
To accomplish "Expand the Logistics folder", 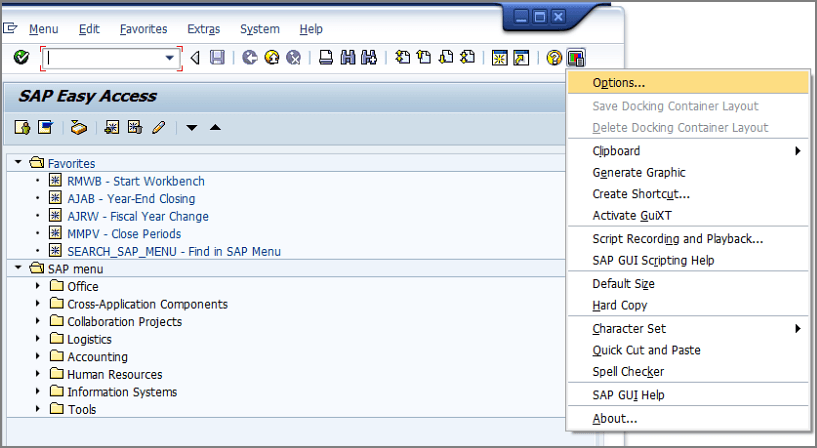I will pyautogui.click(x=38, y=339).
